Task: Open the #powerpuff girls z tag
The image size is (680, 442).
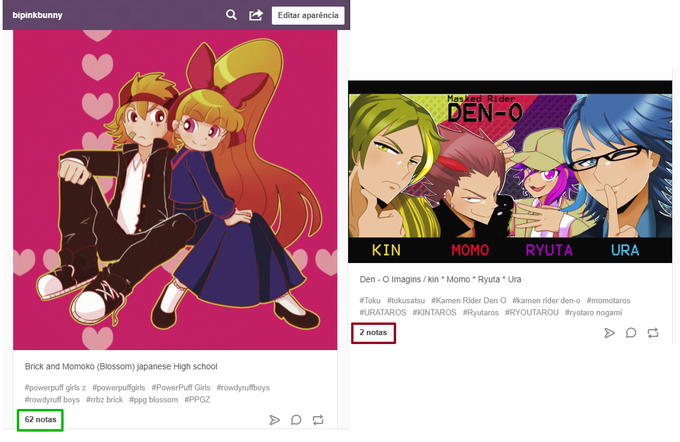Action: [55, 387]
